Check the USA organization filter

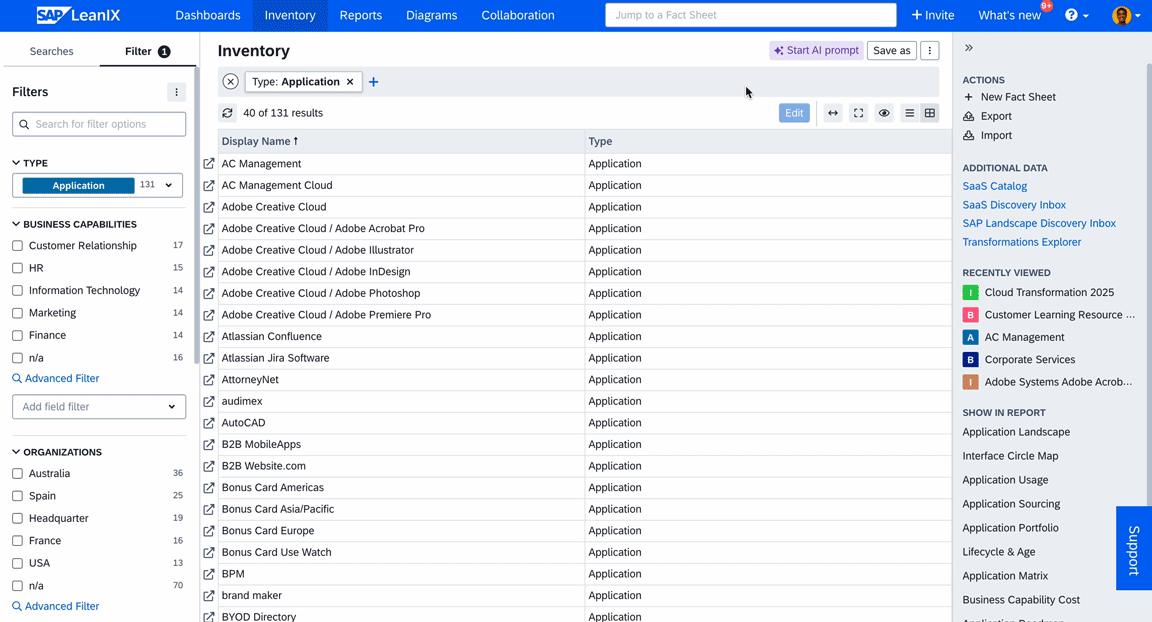(18, 563)
